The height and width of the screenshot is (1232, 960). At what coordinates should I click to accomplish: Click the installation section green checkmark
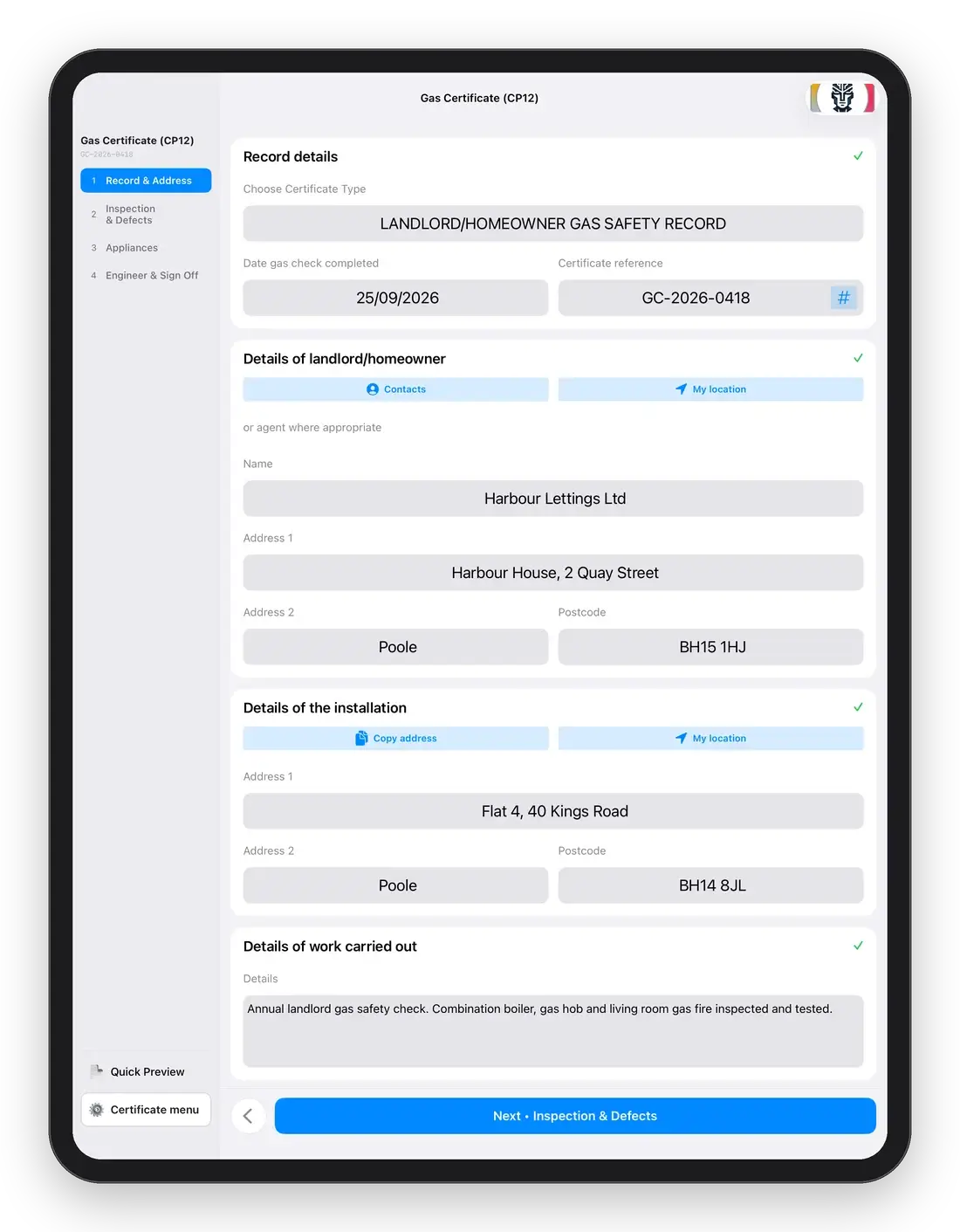[858, 707]
